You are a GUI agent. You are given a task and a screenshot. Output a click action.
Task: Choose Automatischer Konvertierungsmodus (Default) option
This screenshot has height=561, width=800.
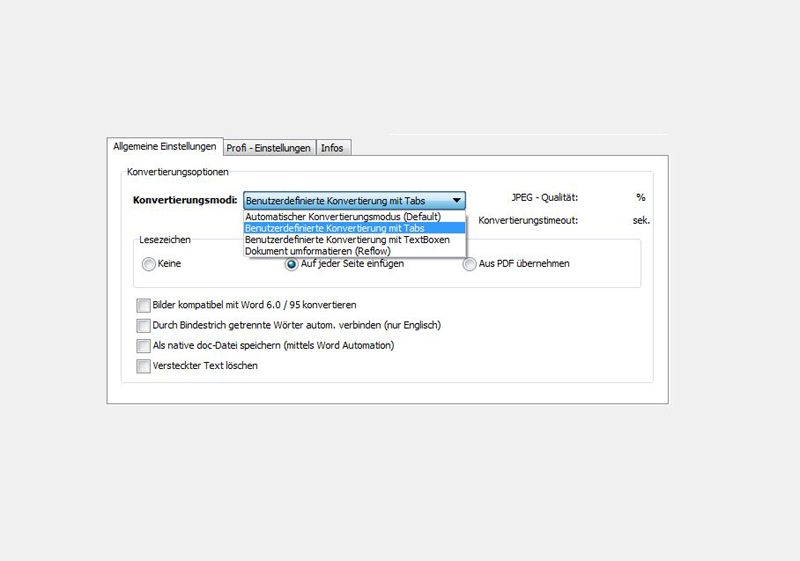(355, 217)
